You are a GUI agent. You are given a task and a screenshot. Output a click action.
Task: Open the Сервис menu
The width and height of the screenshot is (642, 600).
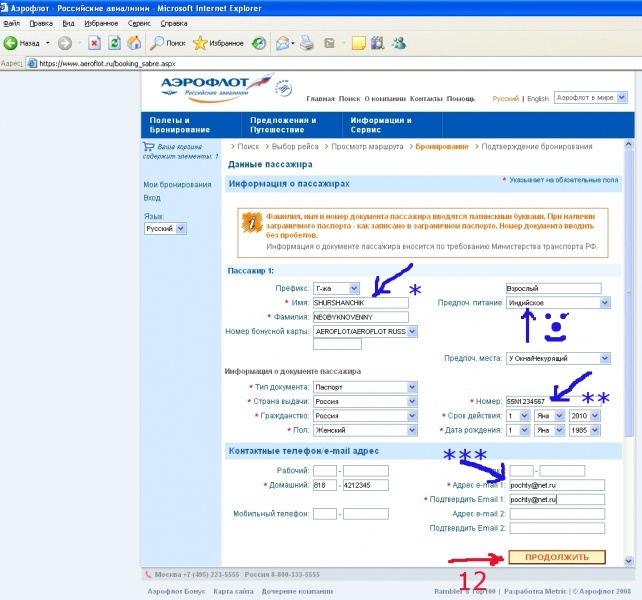coord(140,22)
